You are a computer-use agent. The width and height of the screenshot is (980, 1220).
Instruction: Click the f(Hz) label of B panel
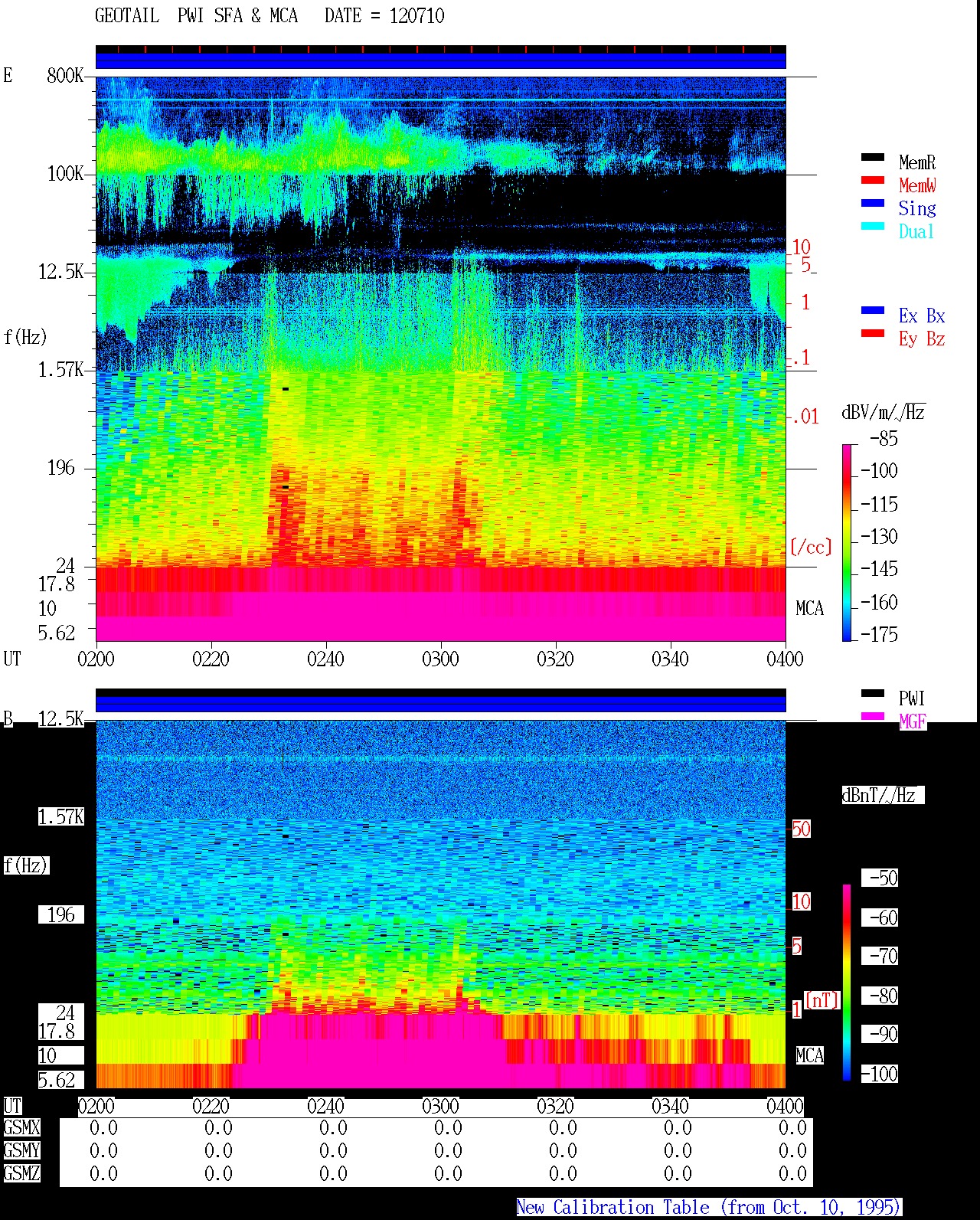click(25, 865)
